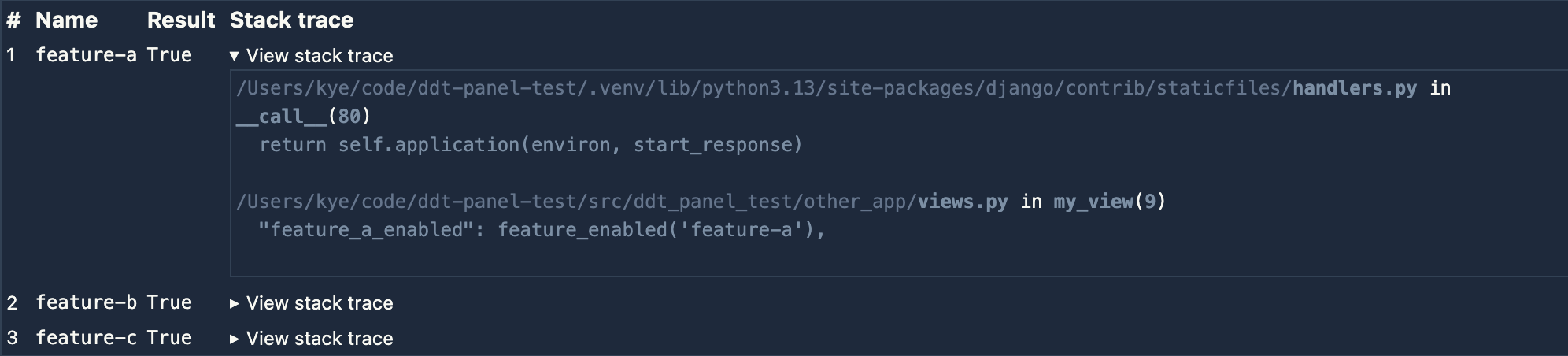The width and height of the screenshot is (1568, 356).
Task: Click the True result for feature-c
Action: click(x=169, y=338)
